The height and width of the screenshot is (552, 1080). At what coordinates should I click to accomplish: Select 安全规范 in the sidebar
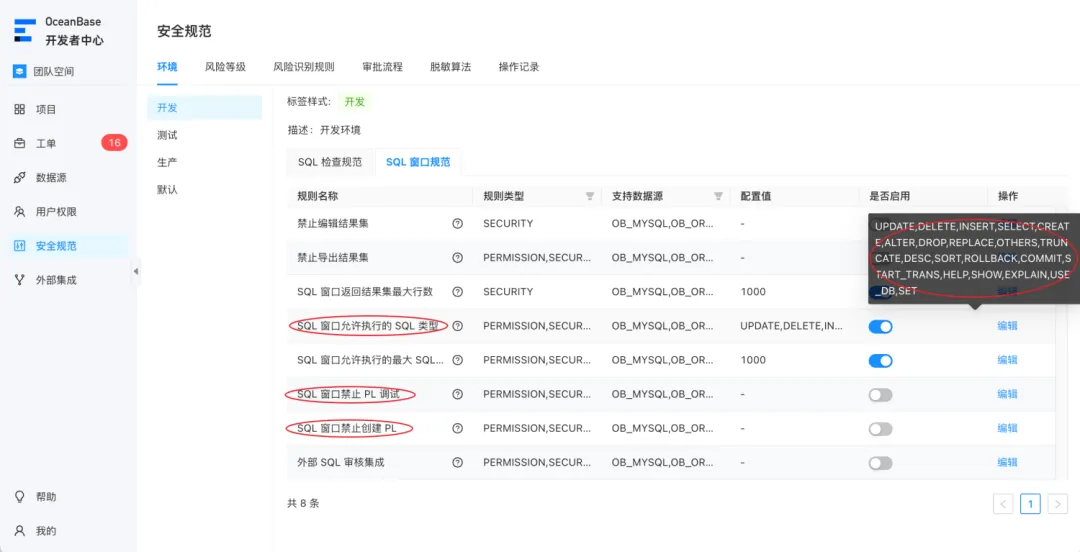tap(68, 246)
